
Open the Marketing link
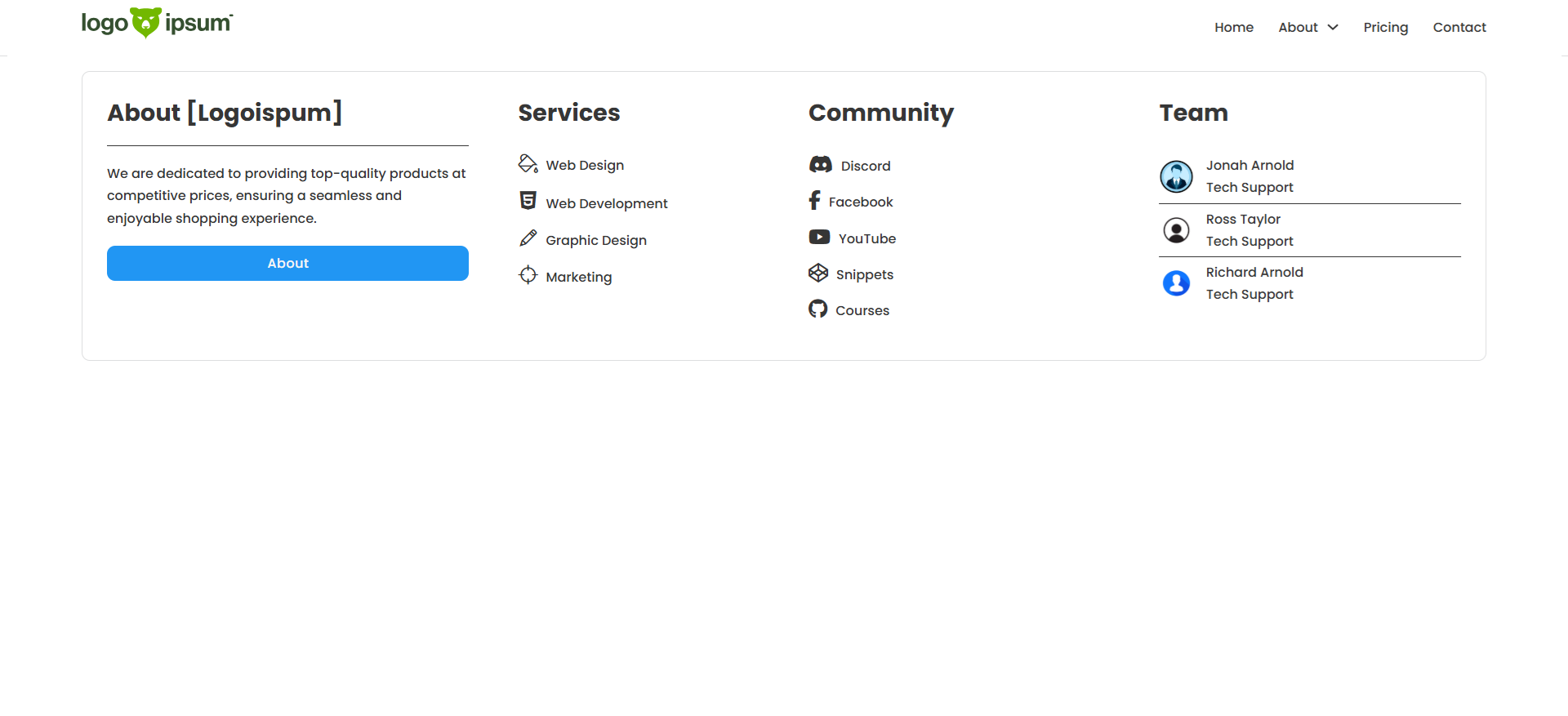coord(579,277)
